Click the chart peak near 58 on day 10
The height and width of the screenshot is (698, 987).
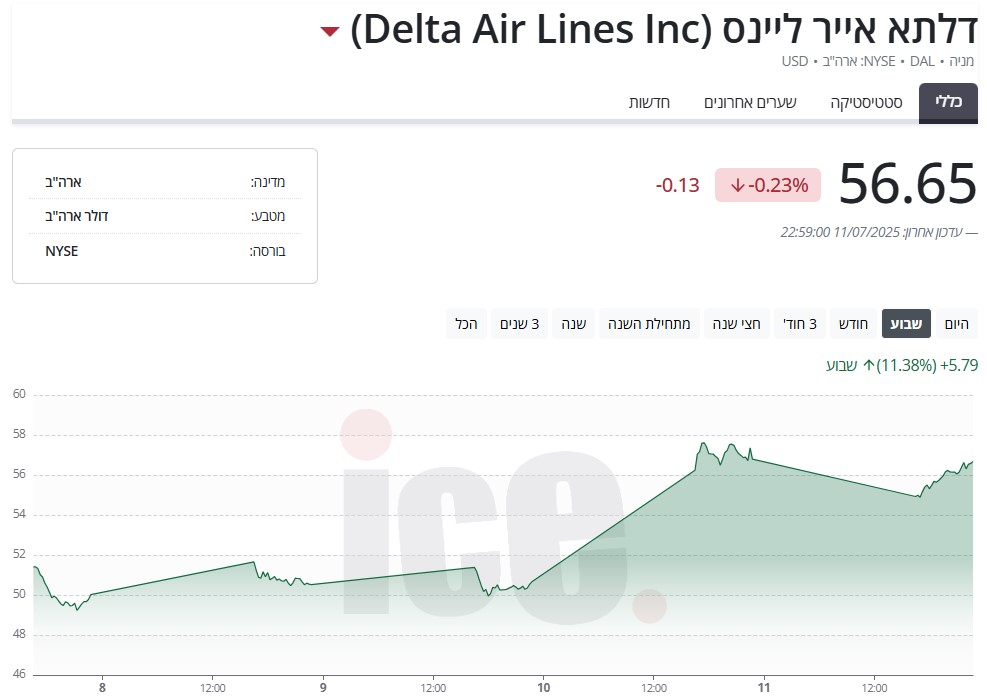[x=703, y=444]
